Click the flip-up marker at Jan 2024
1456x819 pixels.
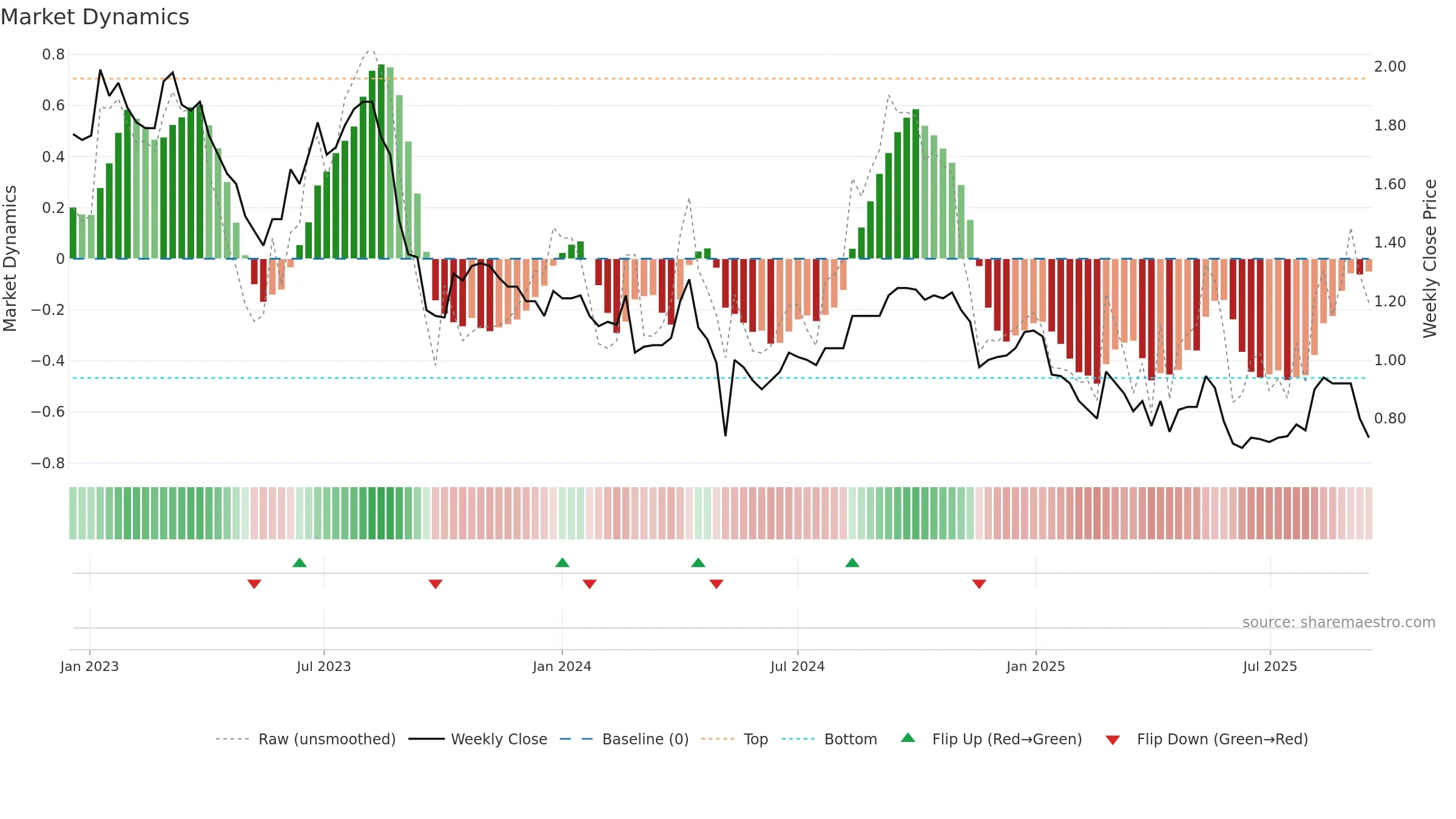pyautogui.click(x=562, y=562)
